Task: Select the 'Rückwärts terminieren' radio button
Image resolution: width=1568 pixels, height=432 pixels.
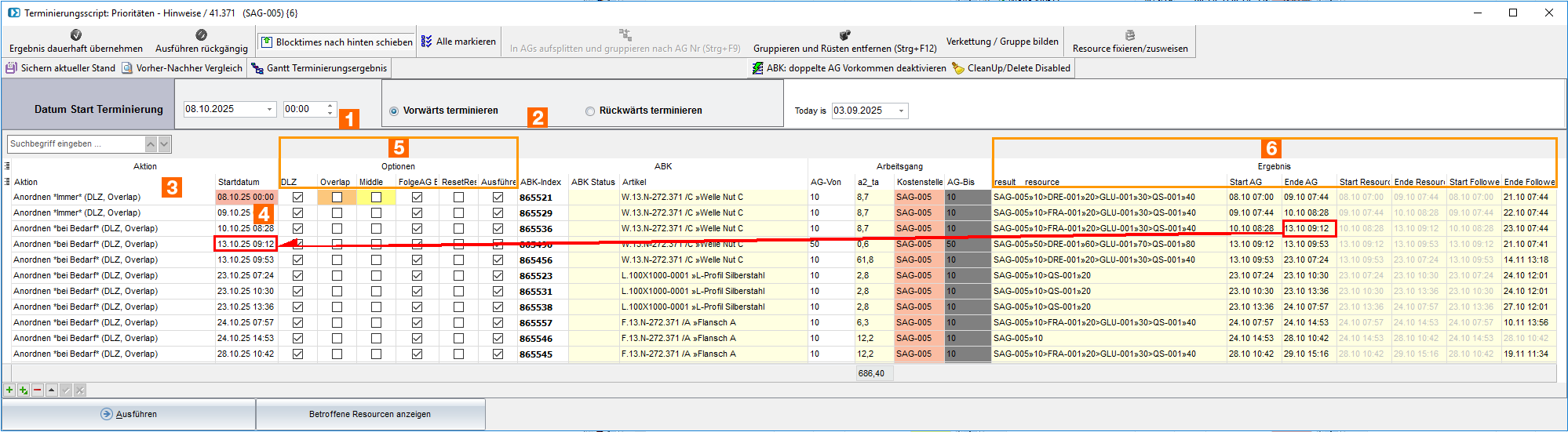Action: [590, 111]
